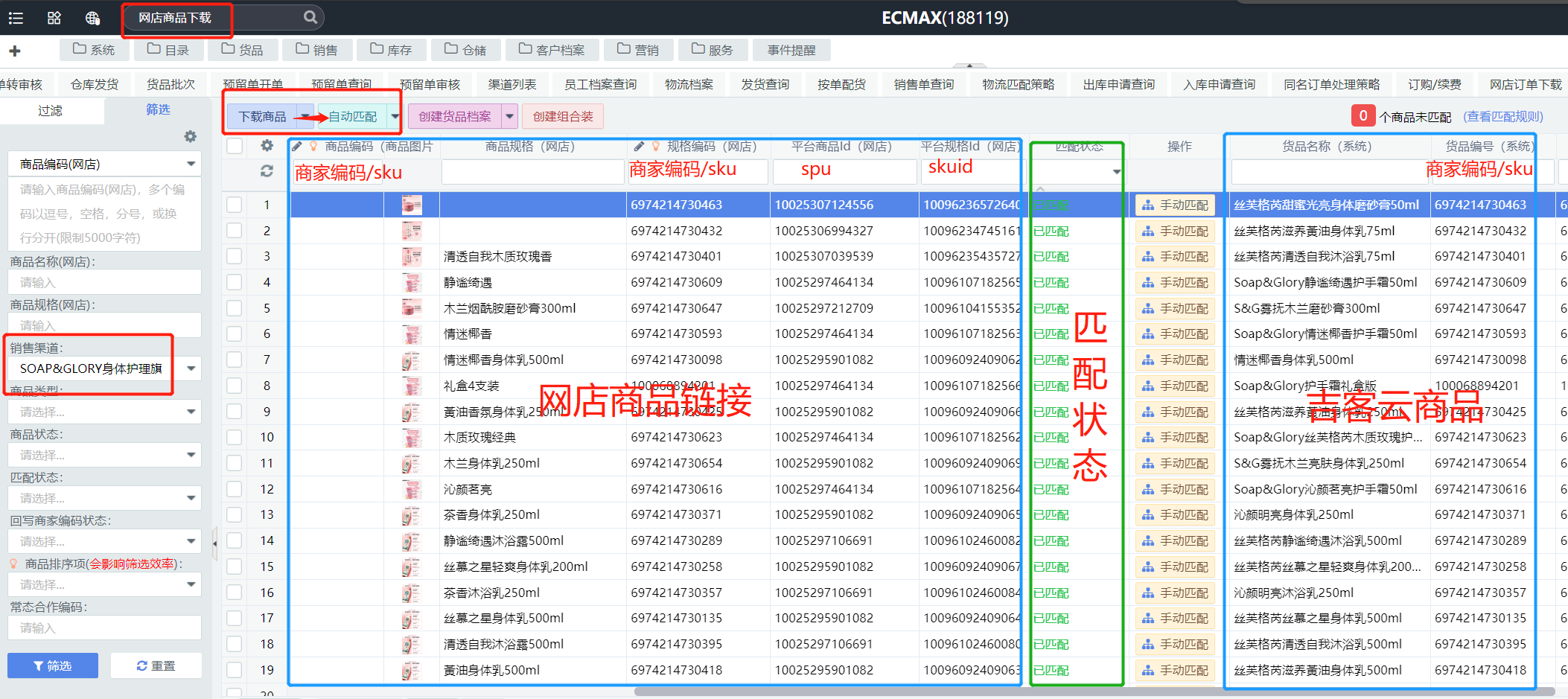The image size is (1568, 699).
Task: Click product thumbnail in row 1
Action: click(x=412, y=205)
